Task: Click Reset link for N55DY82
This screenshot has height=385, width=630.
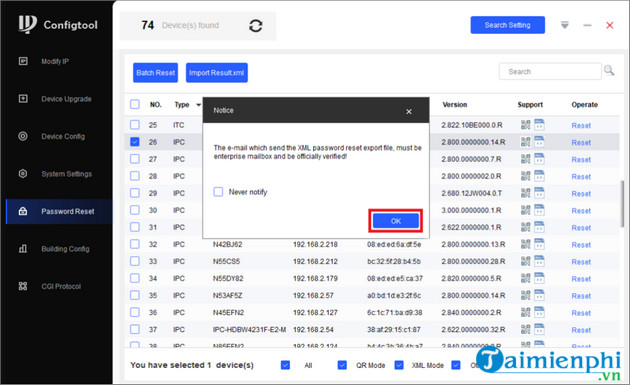Action: [581, 279]
